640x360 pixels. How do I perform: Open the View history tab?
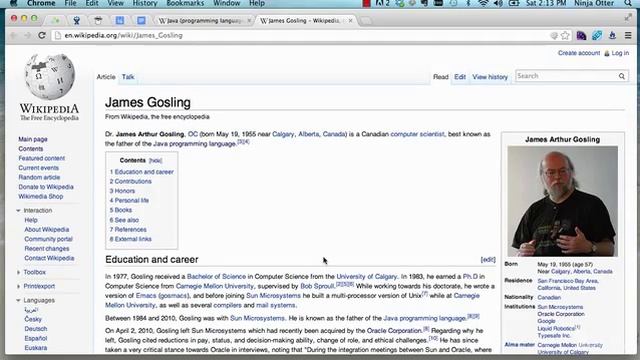point(490,77)
